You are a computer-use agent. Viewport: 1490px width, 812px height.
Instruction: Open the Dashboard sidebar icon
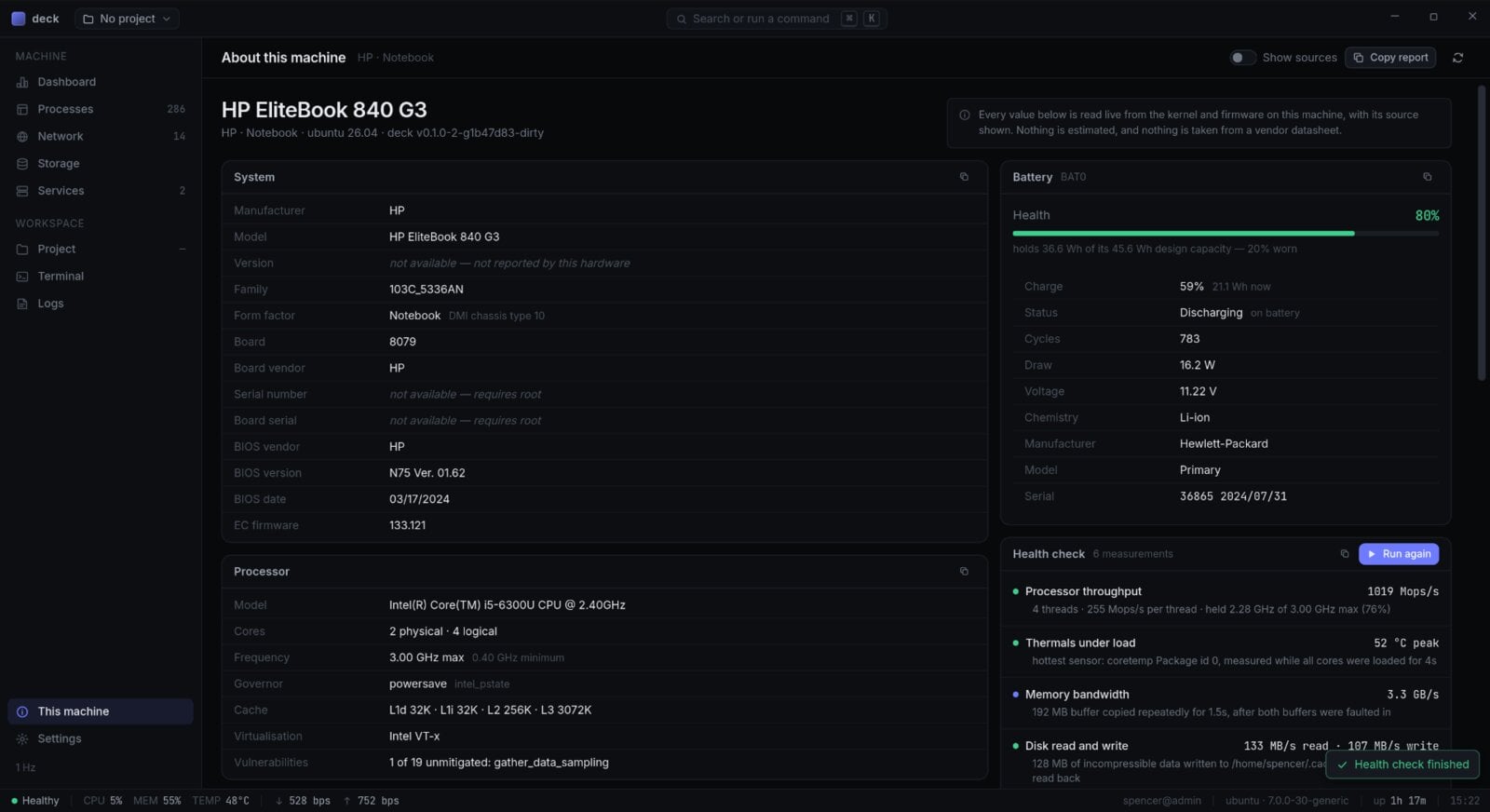coord(22,82)
